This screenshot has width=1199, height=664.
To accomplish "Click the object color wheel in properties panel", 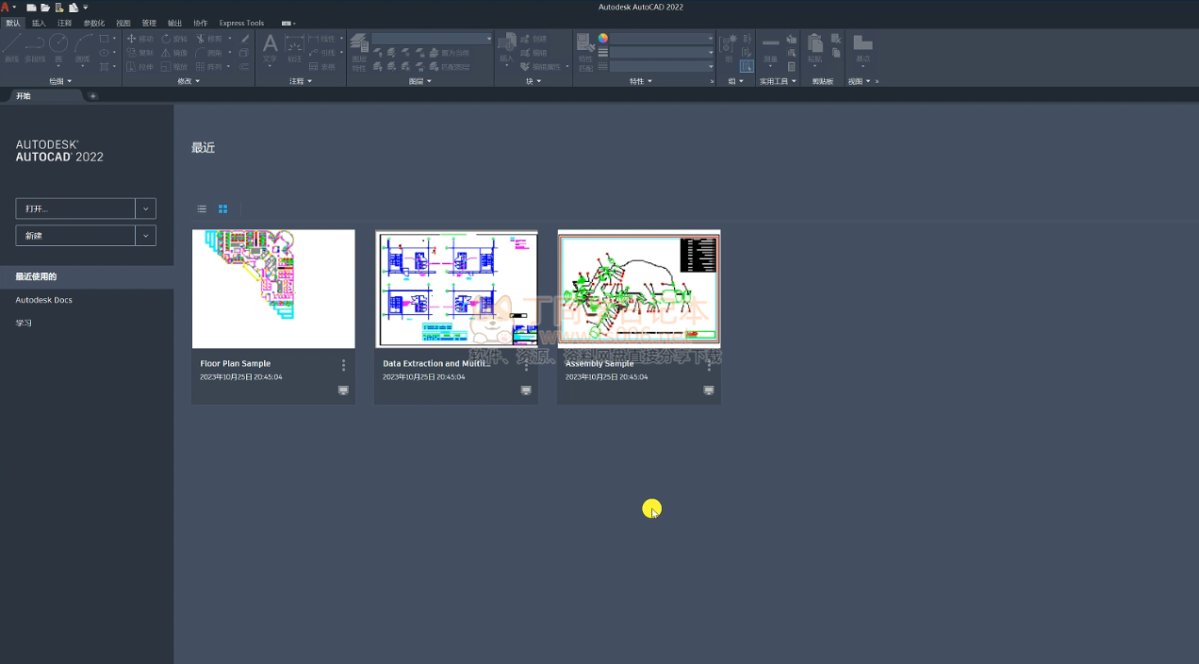I will point(603,39).
